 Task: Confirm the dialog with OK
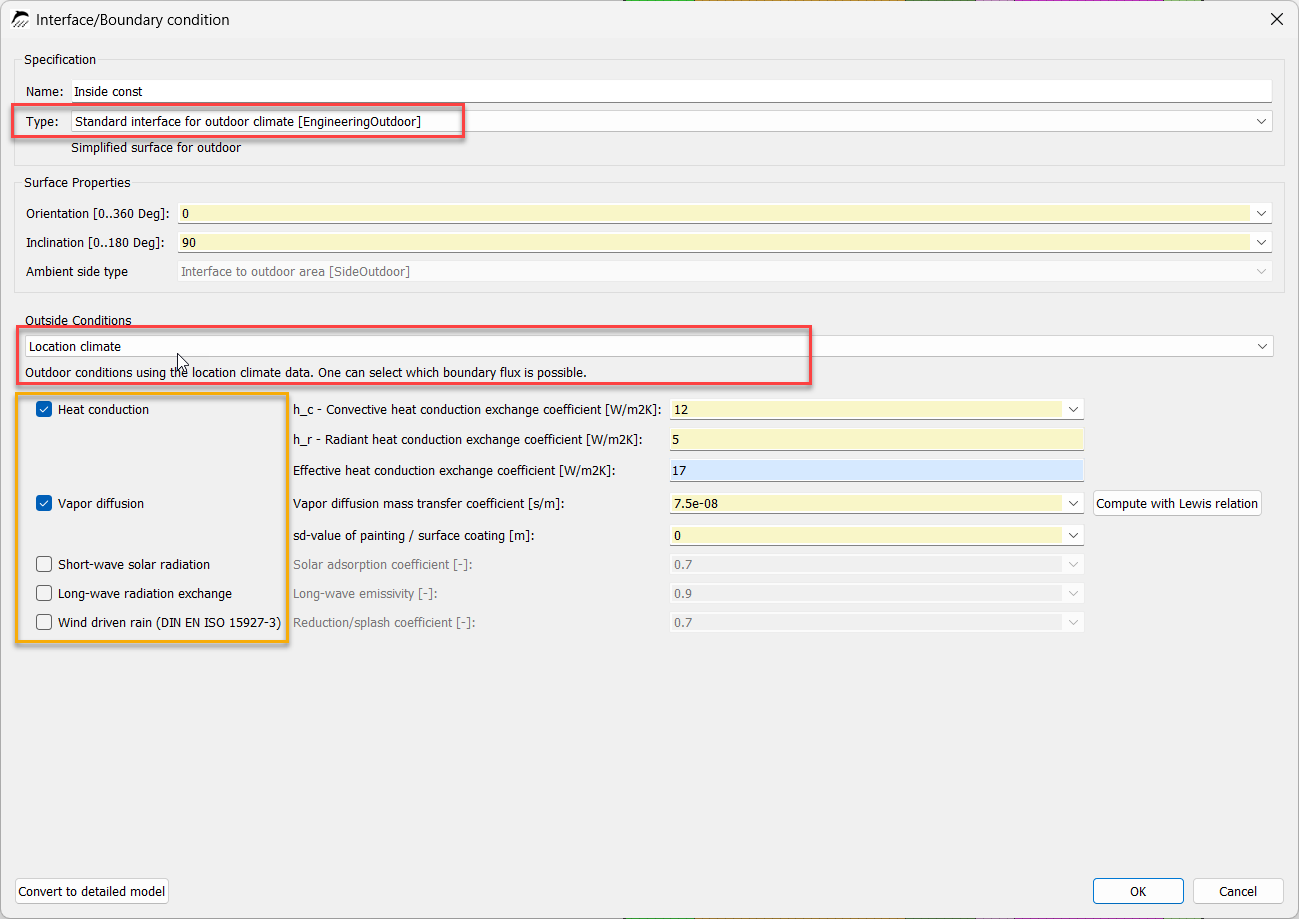[1138, 891]
